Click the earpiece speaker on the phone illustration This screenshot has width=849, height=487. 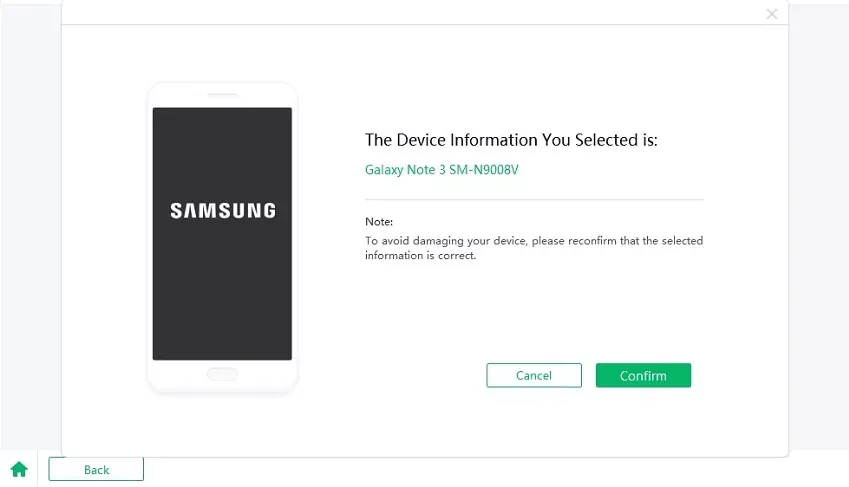(222, 96)
